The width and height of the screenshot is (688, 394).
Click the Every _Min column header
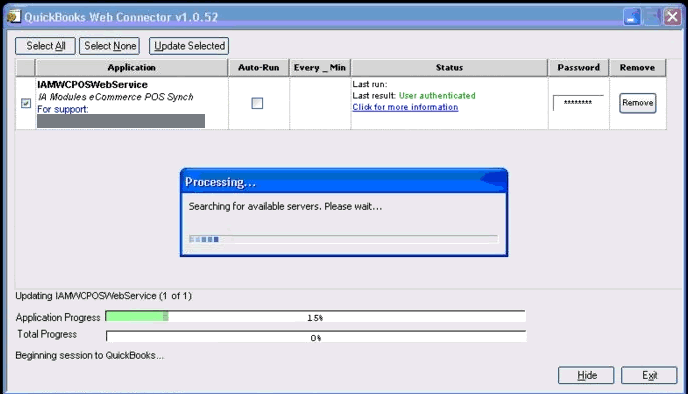pos(320,68)
